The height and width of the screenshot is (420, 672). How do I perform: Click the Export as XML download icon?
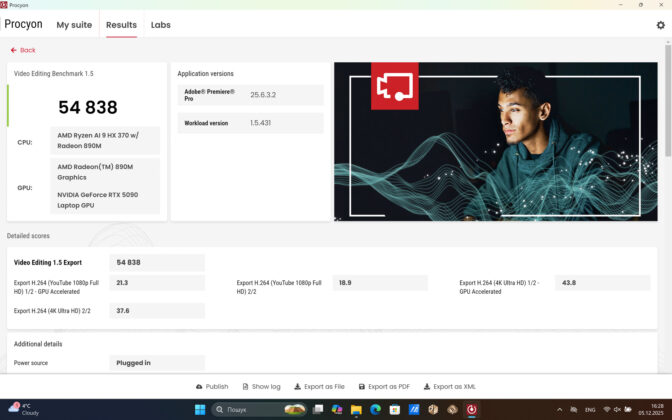point(426,387)
